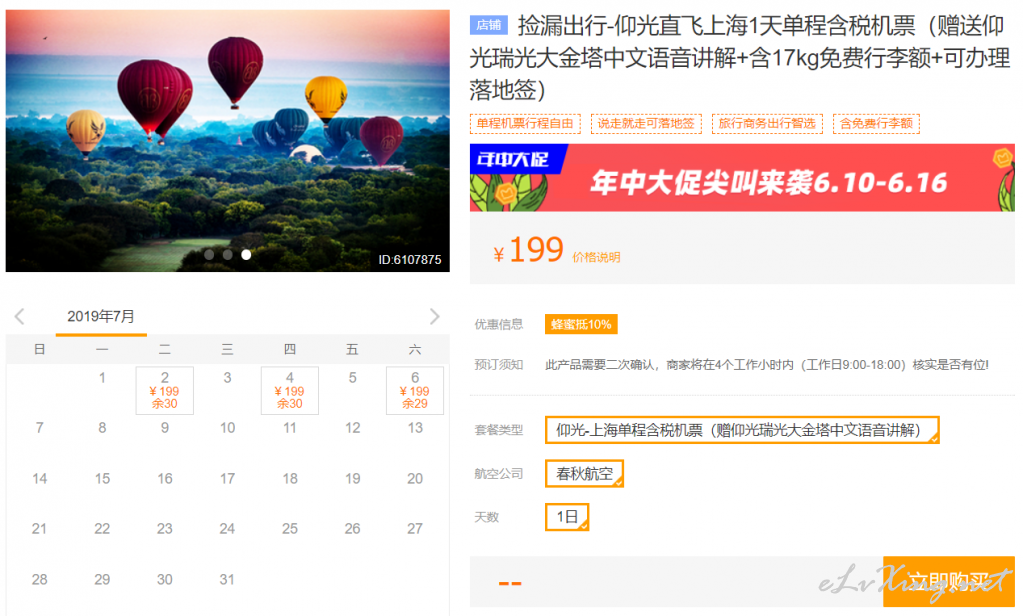Click calendar date 3

point(227,377)
